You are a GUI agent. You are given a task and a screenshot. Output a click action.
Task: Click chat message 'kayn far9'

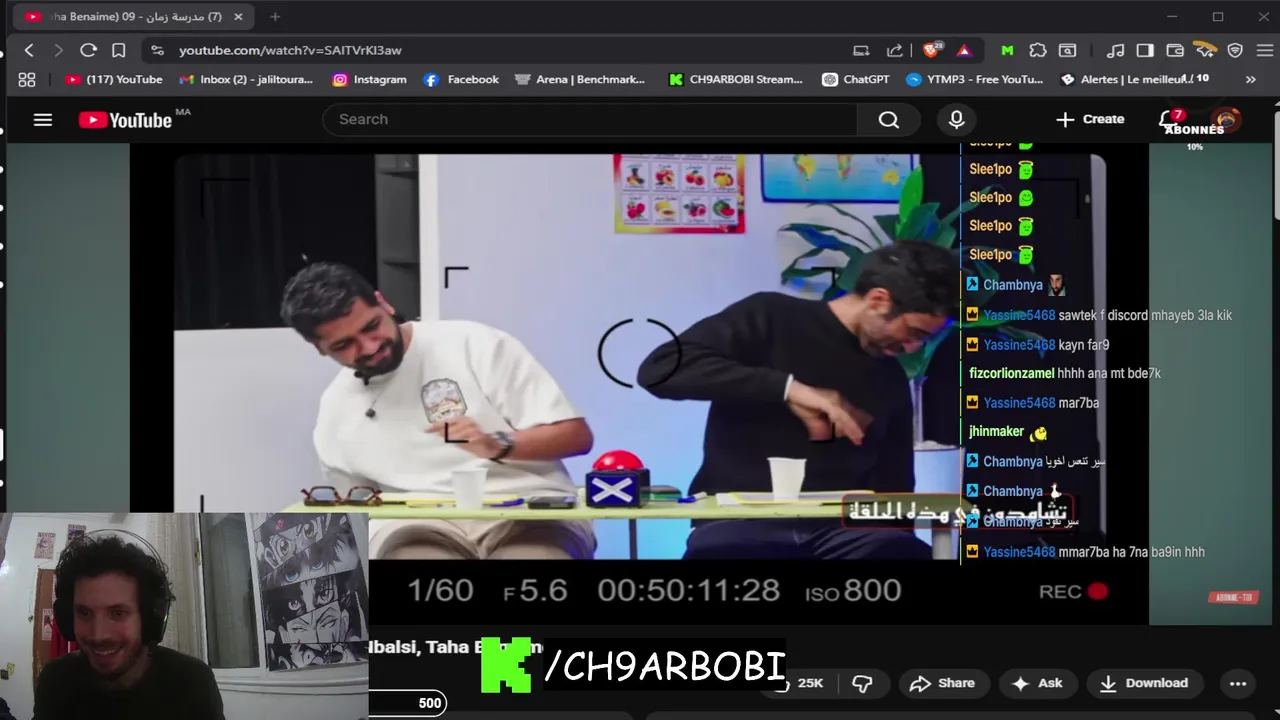(x=1084, y=345)
